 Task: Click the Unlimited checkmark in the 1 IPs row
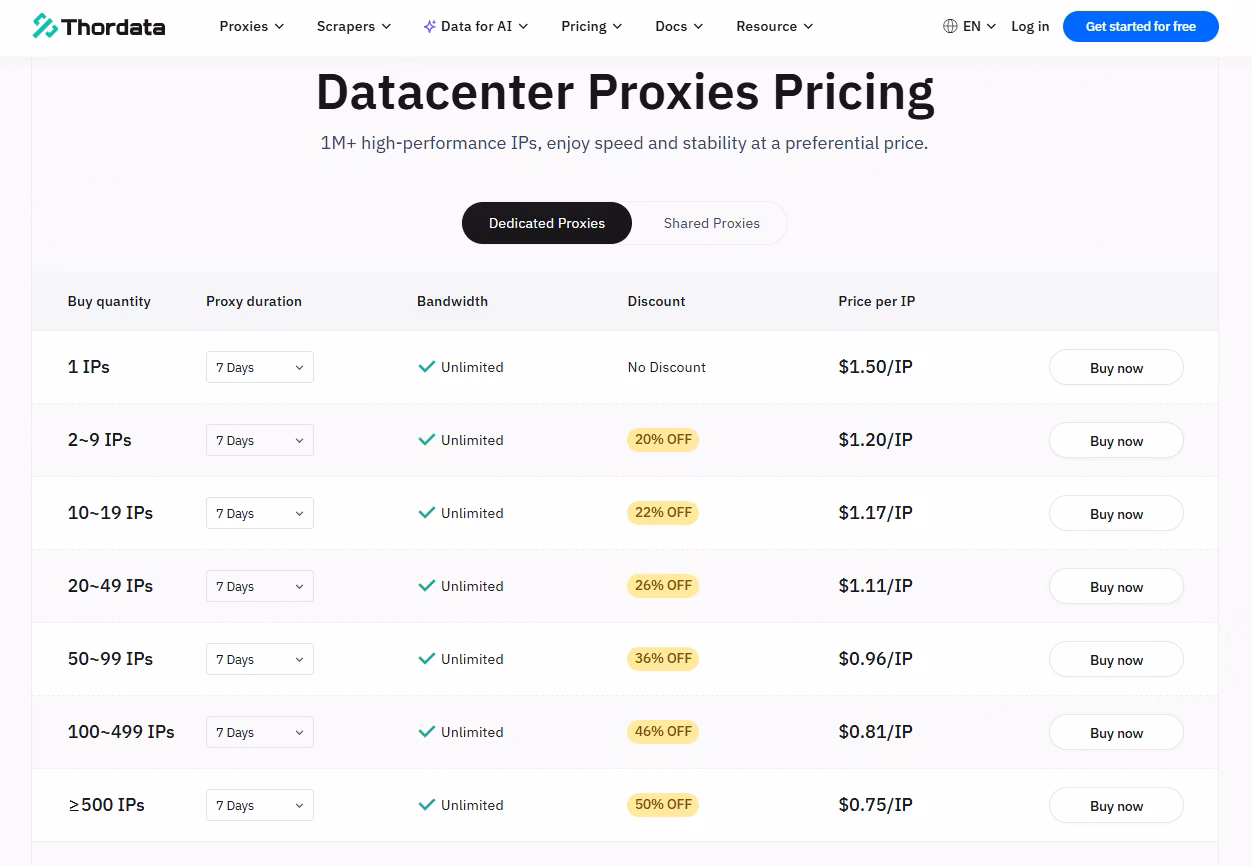pyautogui.click(x=427, y=367)
